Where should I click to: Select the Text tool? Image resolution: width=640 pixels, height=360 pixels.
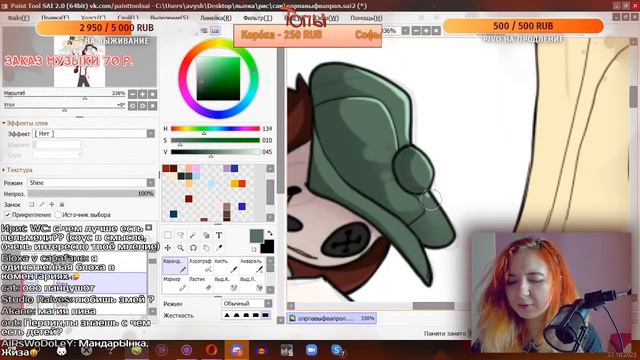click(219, 235)
